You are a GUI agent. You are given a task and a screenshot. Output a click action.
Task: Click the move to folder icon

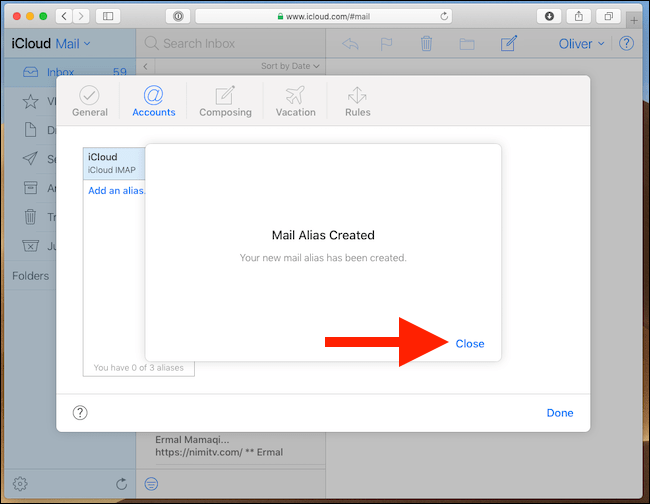pos(466,43)
